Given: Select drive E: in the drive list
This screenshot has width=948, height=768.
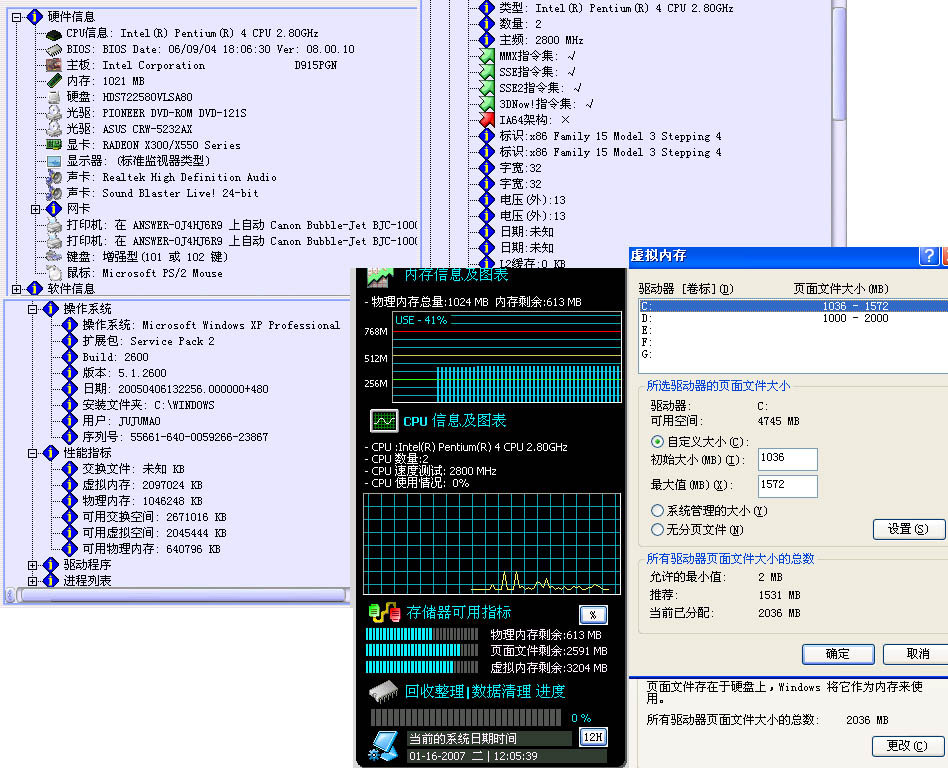Looking at the screenshot, I should pos(794,330).
